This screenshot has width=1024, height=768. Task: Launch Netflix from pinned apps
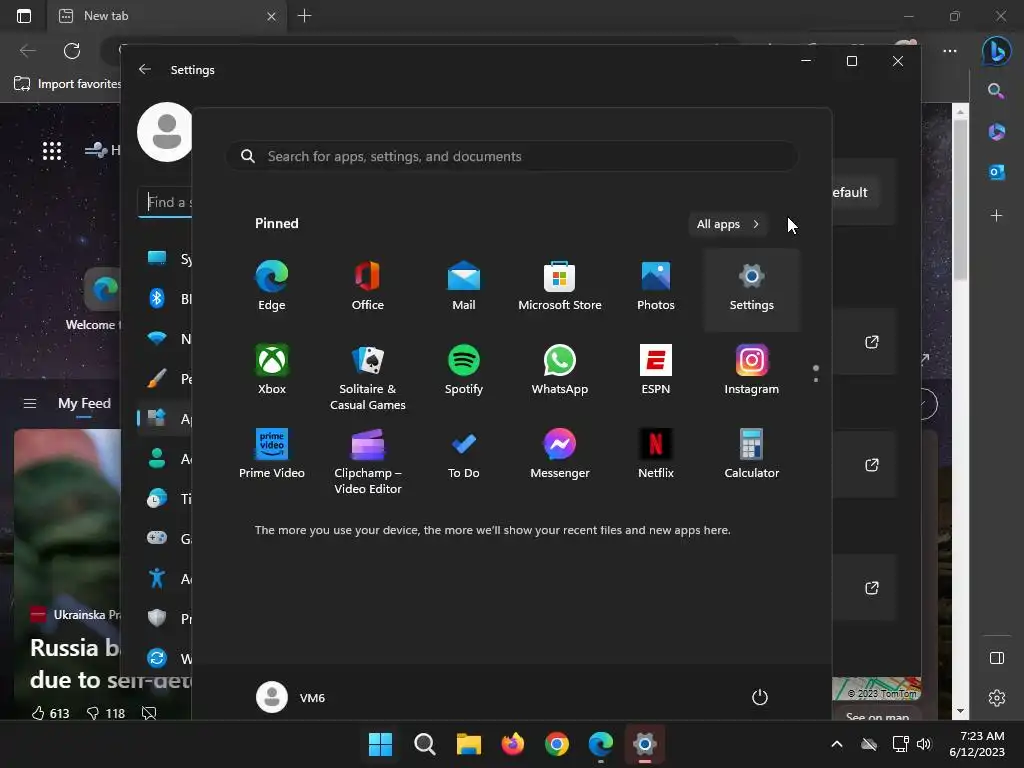point(656,455)
